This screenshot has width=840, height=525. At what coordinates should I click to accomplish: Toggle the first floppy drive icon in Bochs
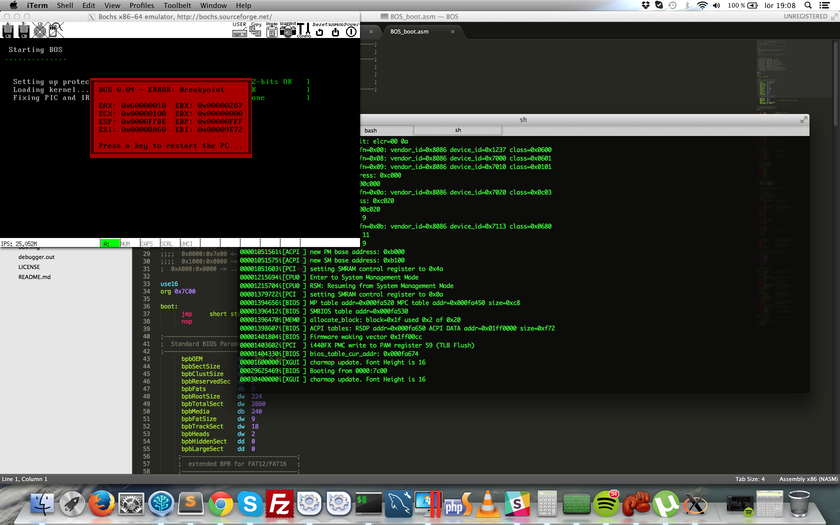pyautogui.click(x=10, y=31)
